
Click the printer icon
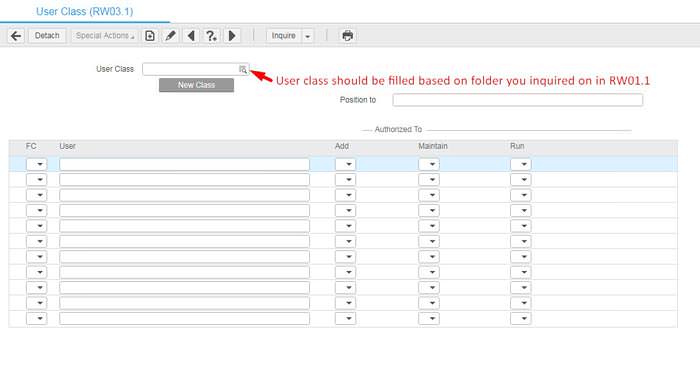point(347,36)
